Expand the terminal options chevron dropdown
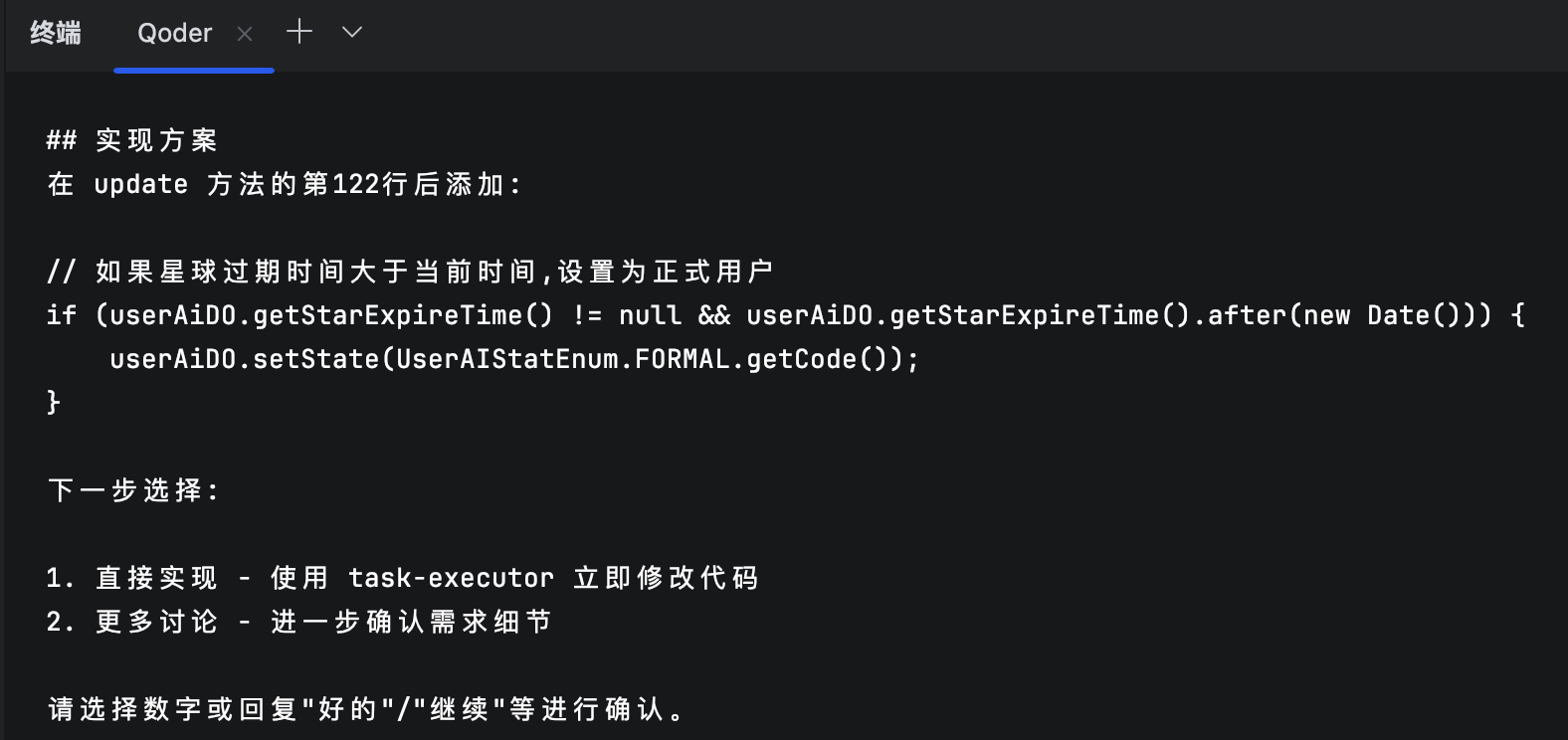The height and width of the screenshot is (740, 1568). [x=351, y=32]
